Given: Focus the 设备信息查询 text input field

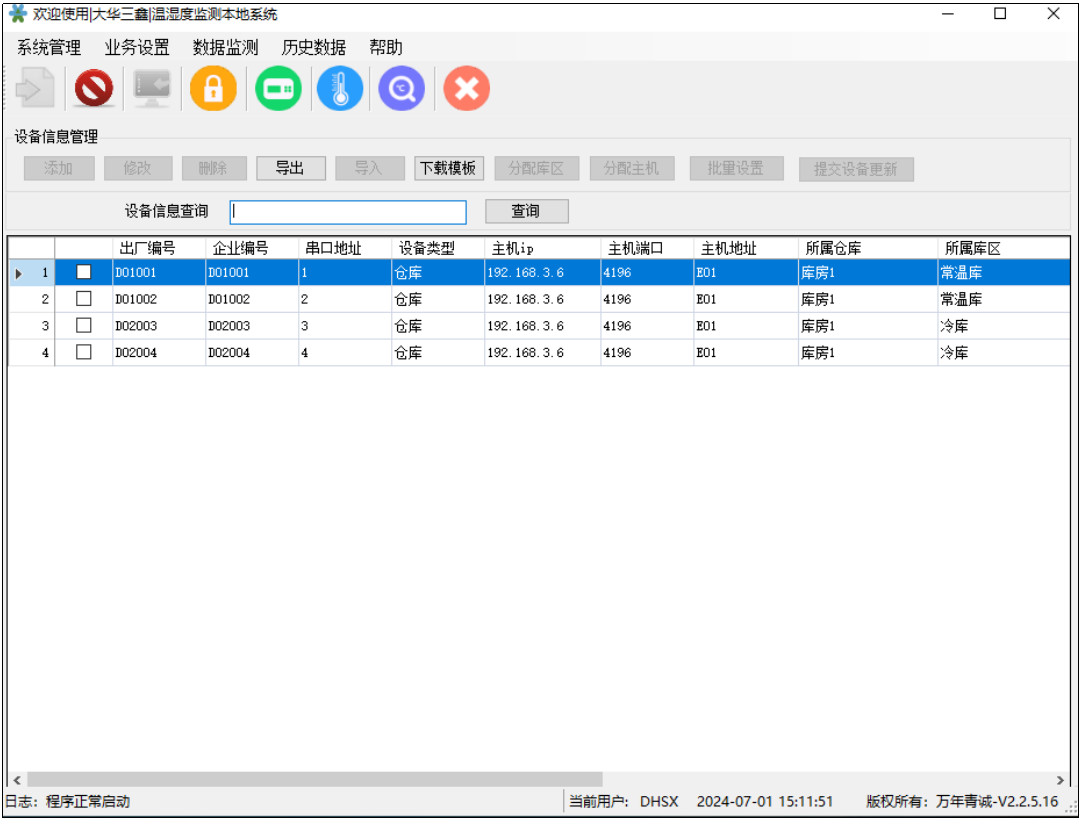Looking at the screenshot, I should click(x=348, y=212).
